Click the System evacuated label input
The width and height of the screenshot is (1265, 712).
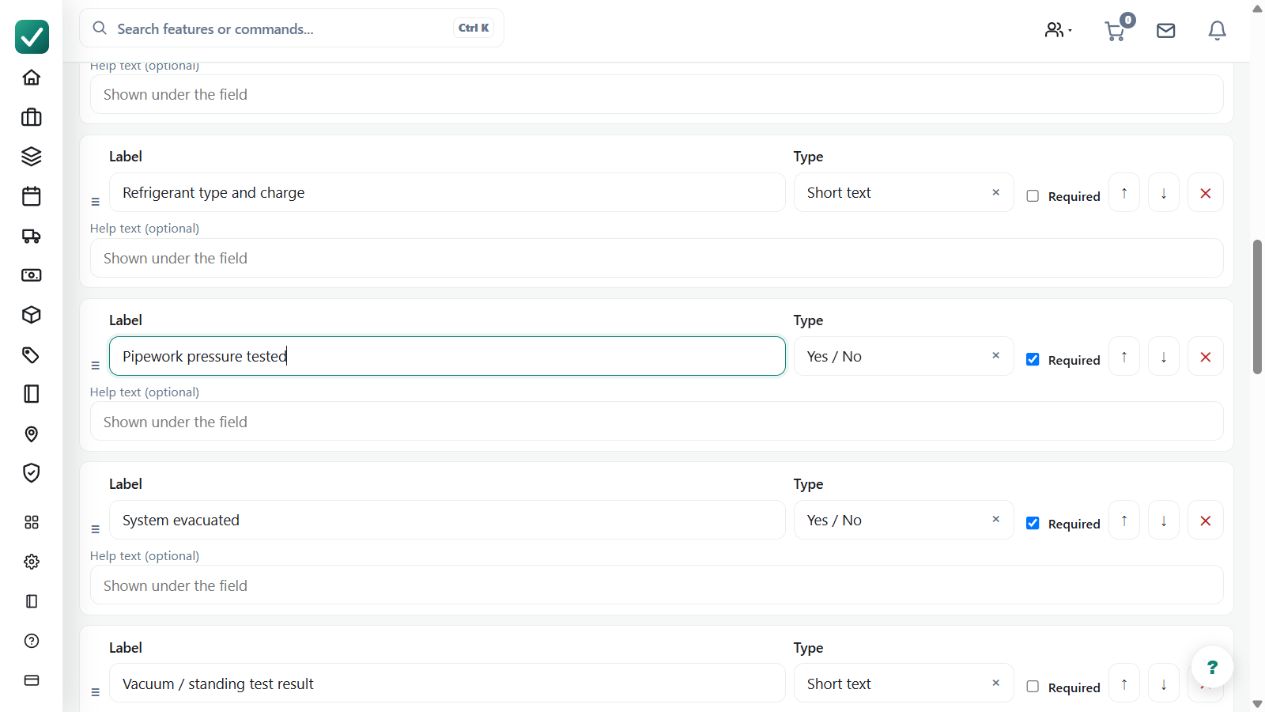coord(447,521)
